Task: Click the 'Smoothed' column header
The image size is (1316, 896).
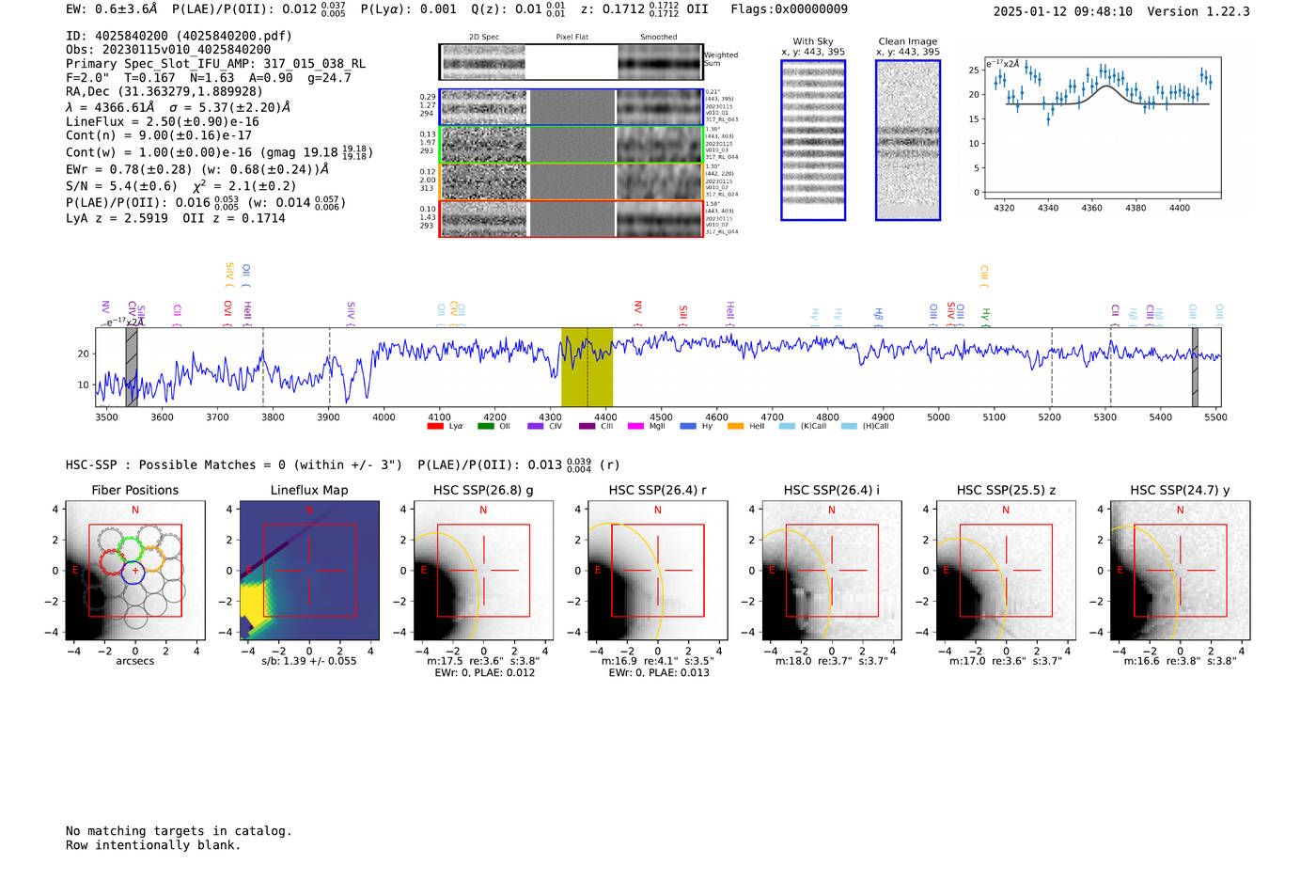Action: [659, 38]
